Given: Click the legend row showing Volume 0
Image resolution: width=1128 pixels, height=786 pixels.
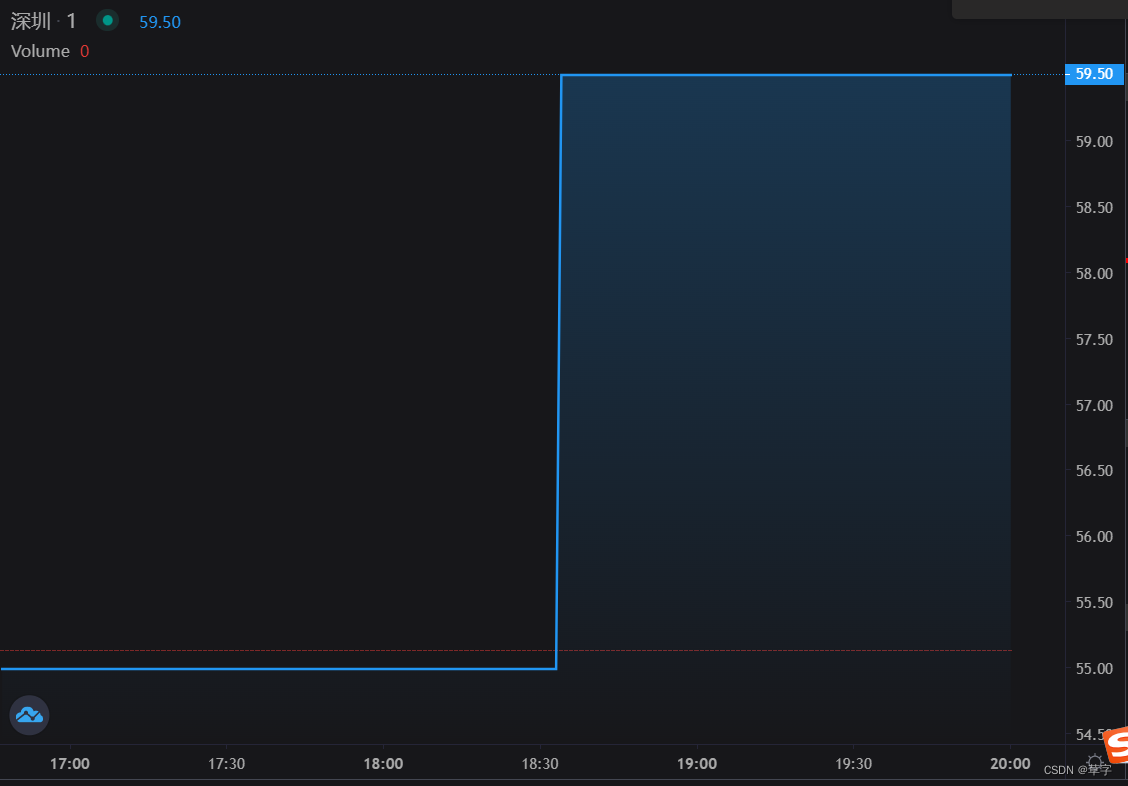Looking at the screenshot, I should (x=49, y=50).
